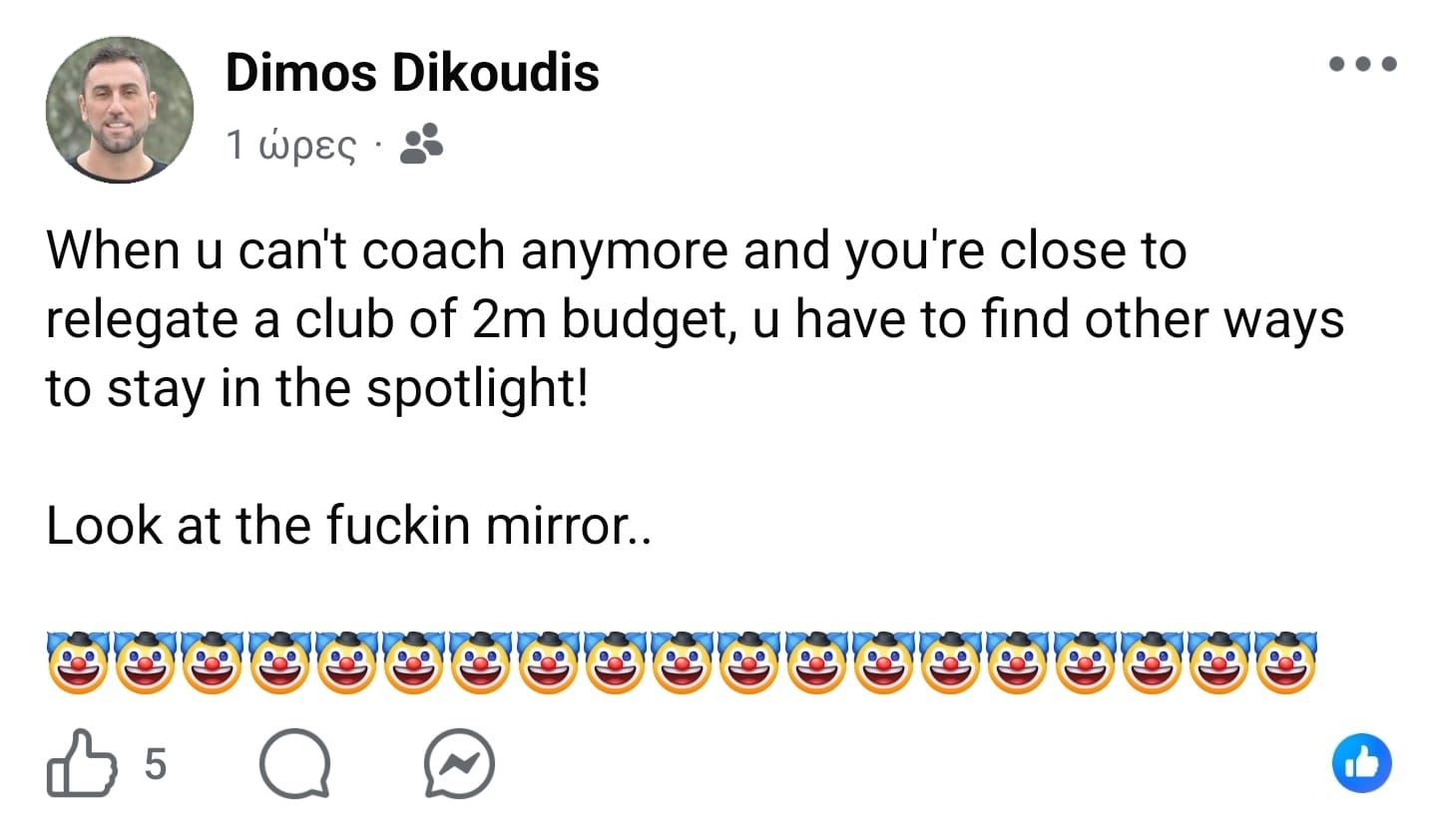Image resolution: width=1436 pixels, height=840 pixels.
Task: Click the blue like reaction badge
Action: coord(1361,763)
